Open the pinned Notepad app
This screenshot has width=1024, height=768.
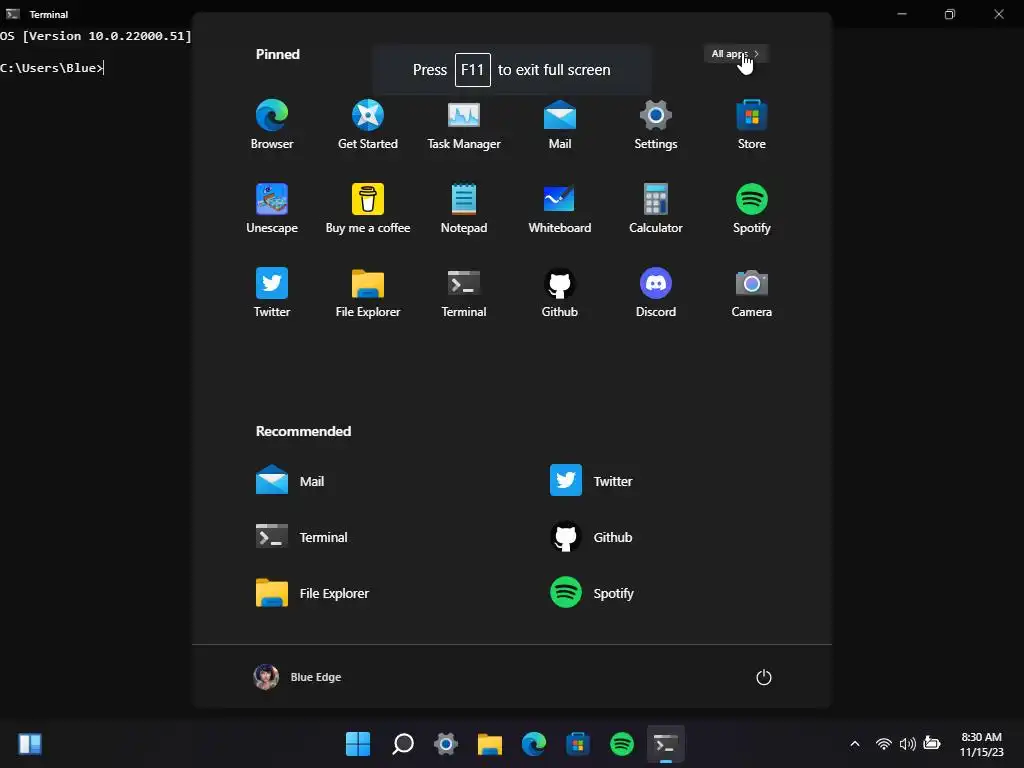(464, 209)
